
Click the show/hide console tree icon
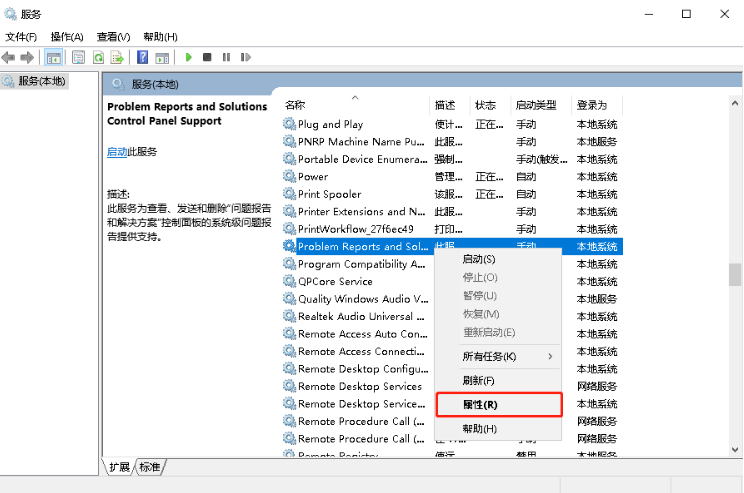pos(53,57)
